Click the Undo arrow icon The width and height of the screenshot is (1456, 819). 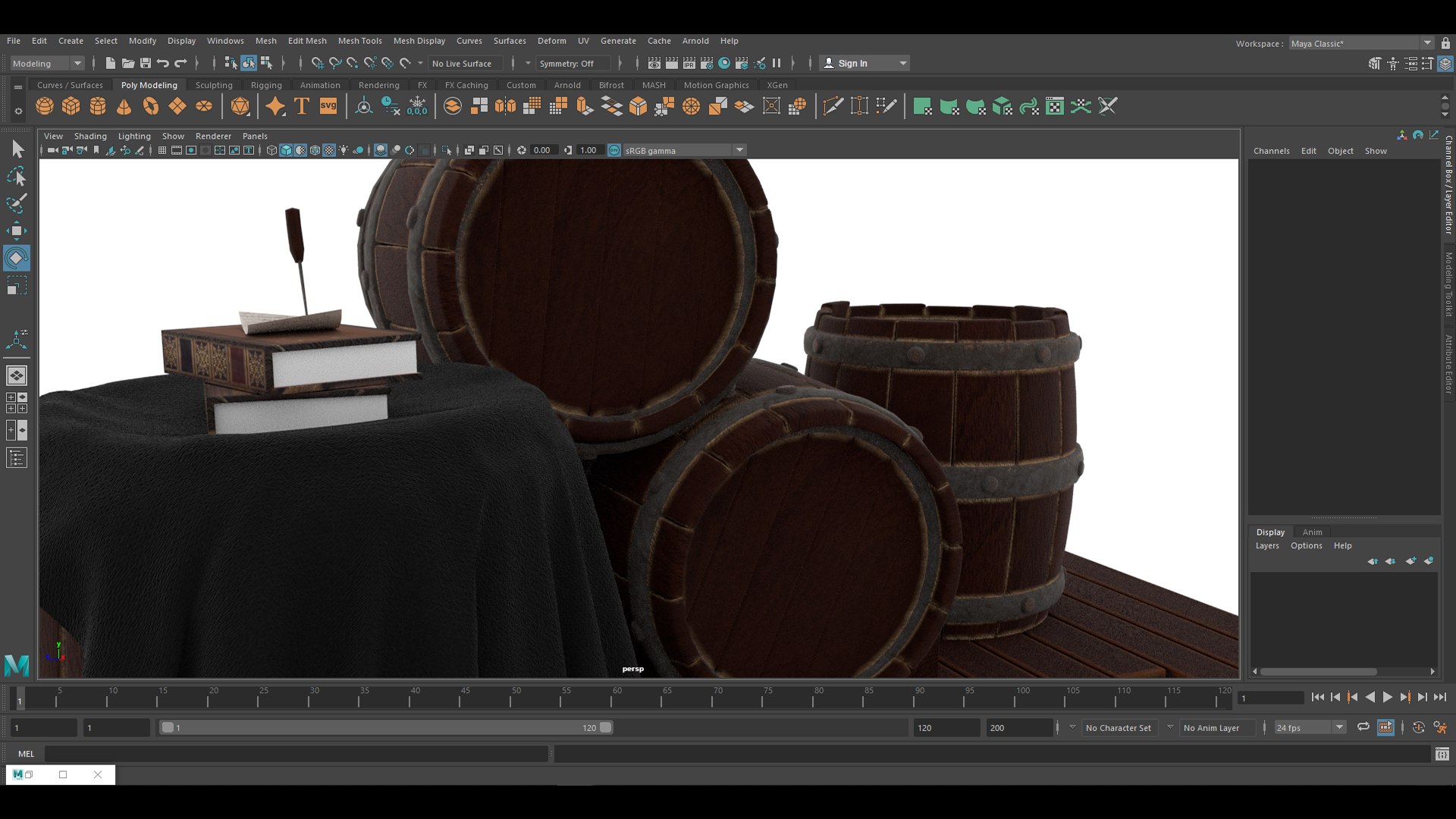click(163, 64)
